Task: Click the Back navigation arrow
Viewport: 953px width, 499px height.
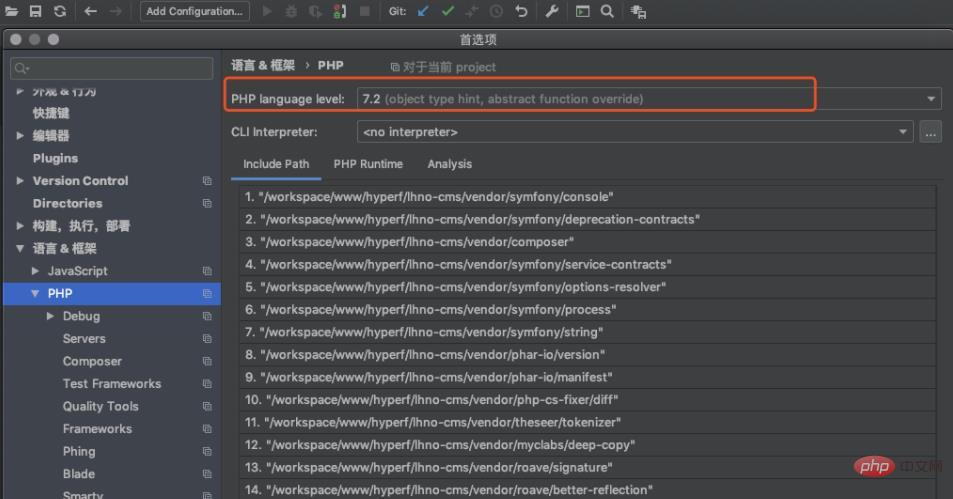Action: tap(91, 11)
